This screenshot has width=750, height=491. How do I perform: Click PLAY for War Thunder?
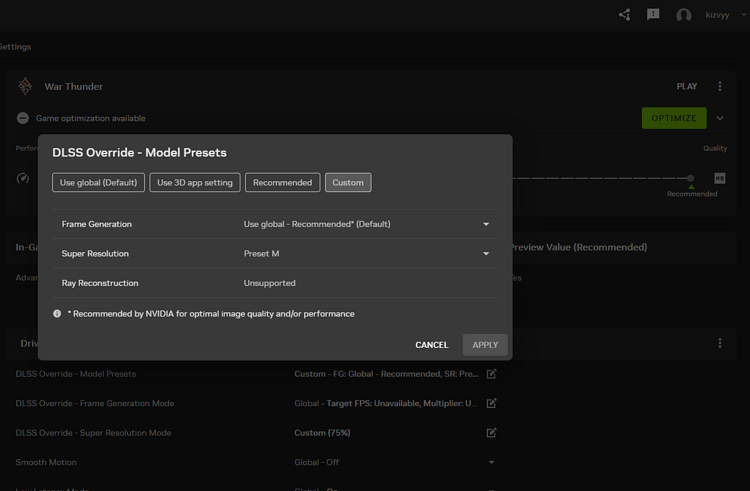point(687,87)
